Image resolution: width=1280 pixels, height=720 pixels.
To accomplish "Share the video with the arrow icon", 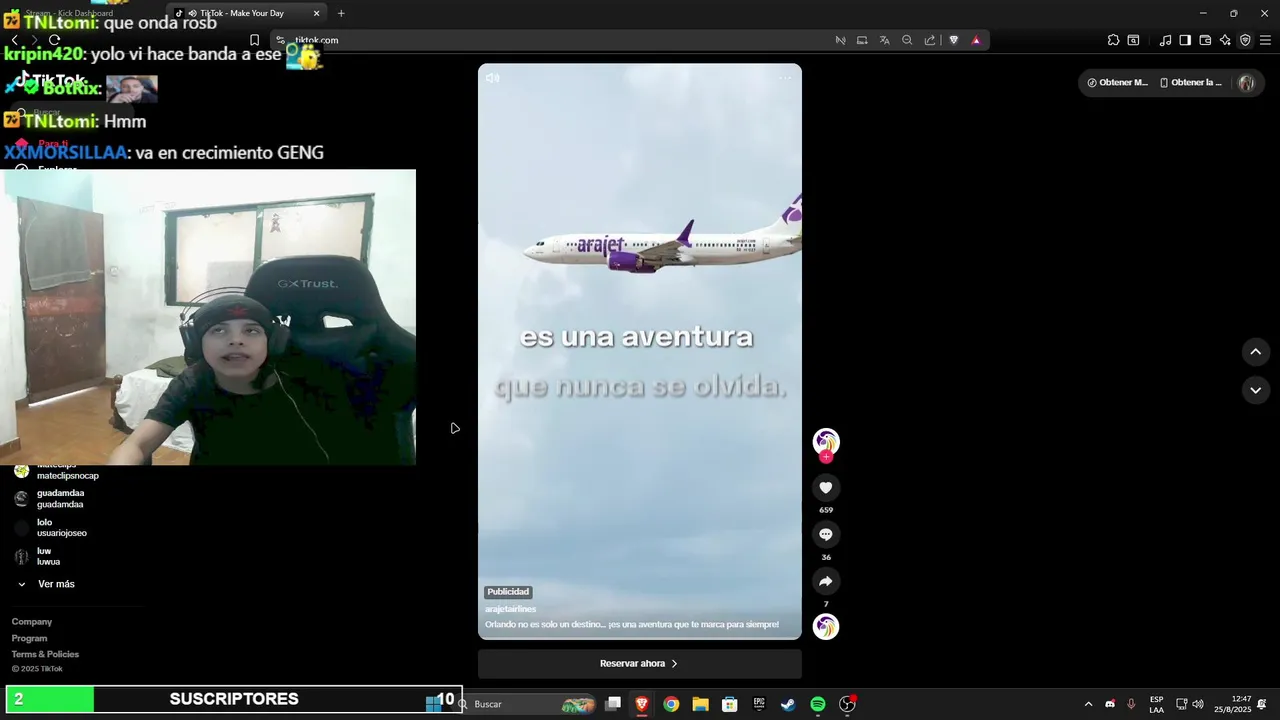I will (x=826, y=581).
